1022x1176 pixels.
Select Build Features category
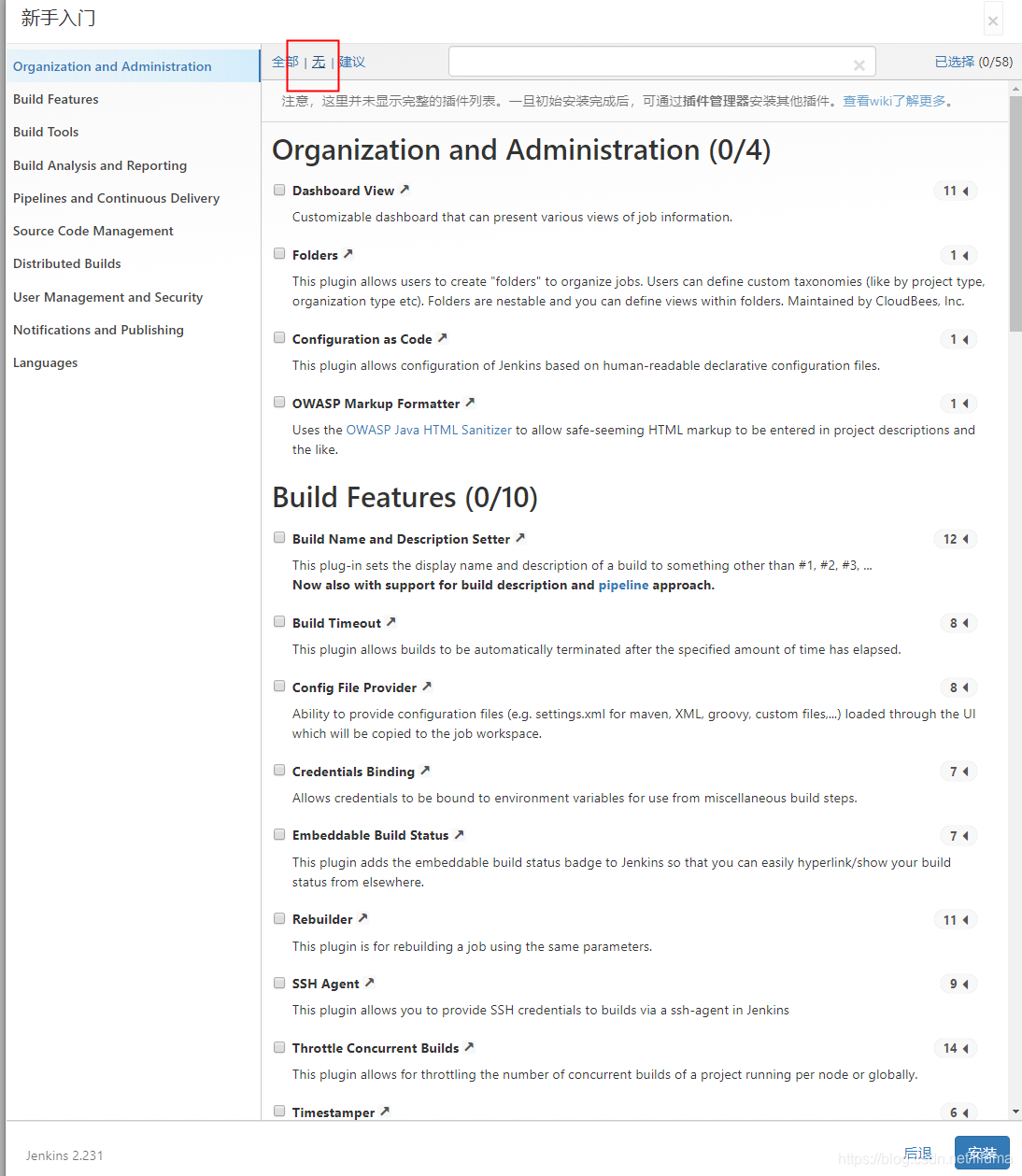[133, 99]
